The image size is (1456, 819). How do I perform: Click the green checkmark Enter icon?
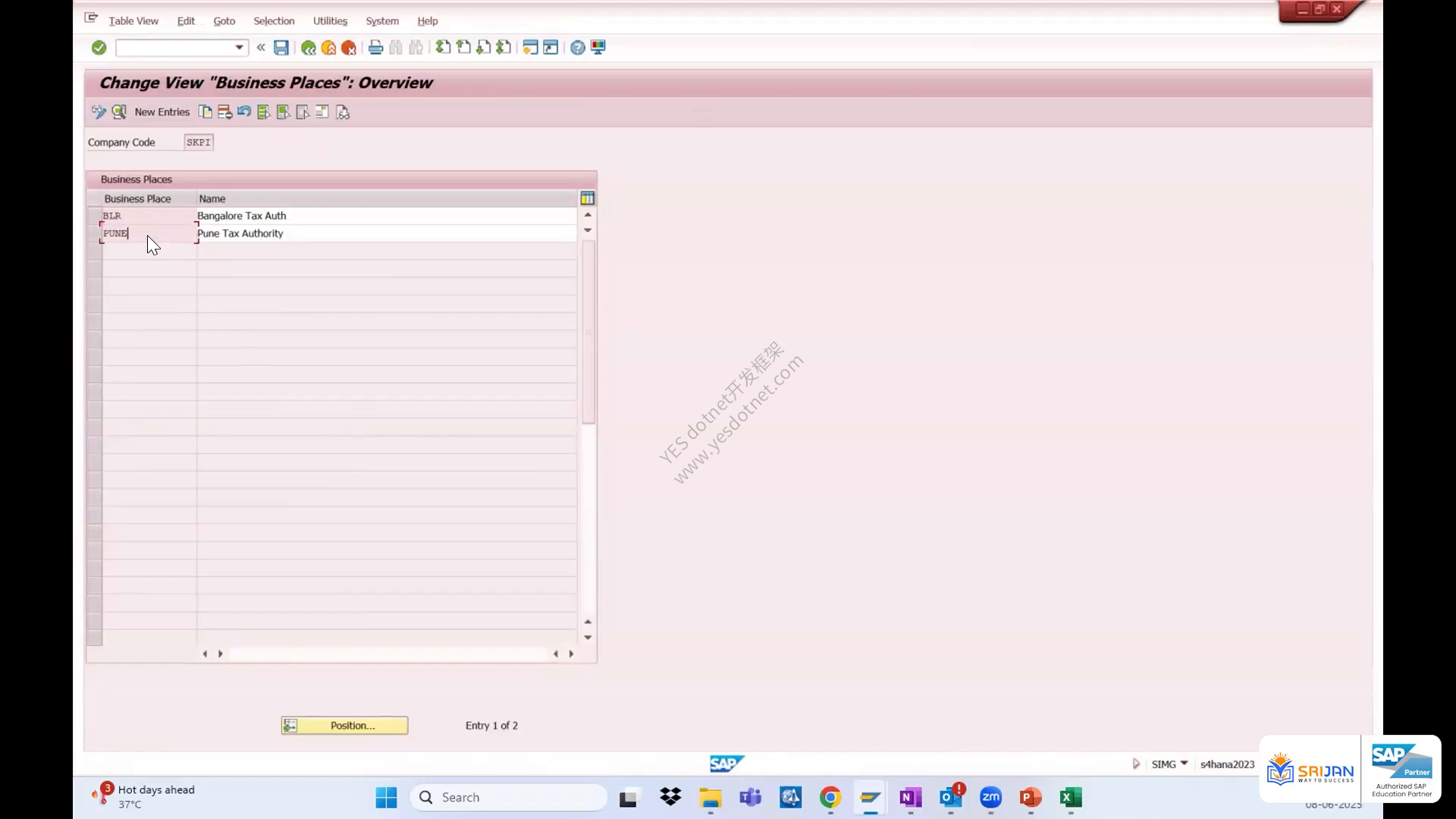click(x=99, y=48)
